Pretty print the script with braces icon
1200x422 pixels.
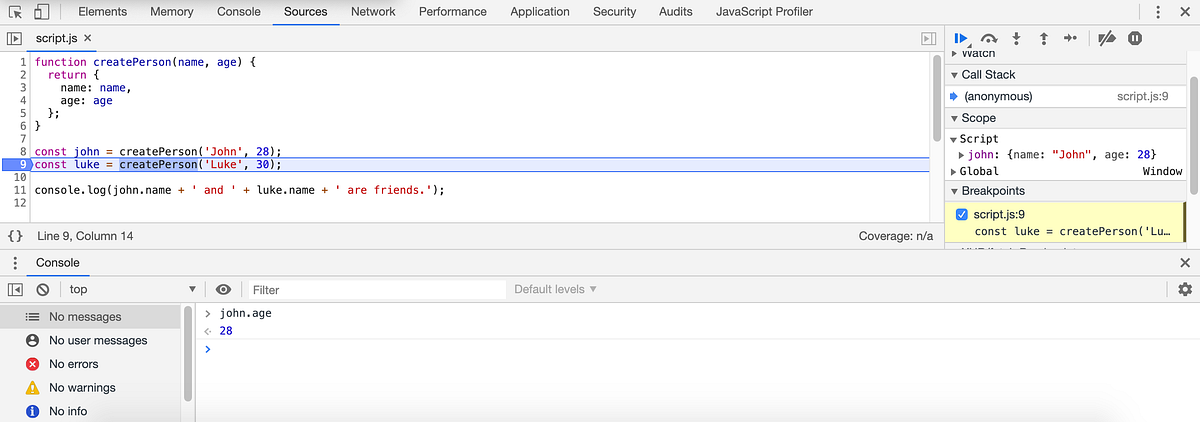[x=15, y=236]
